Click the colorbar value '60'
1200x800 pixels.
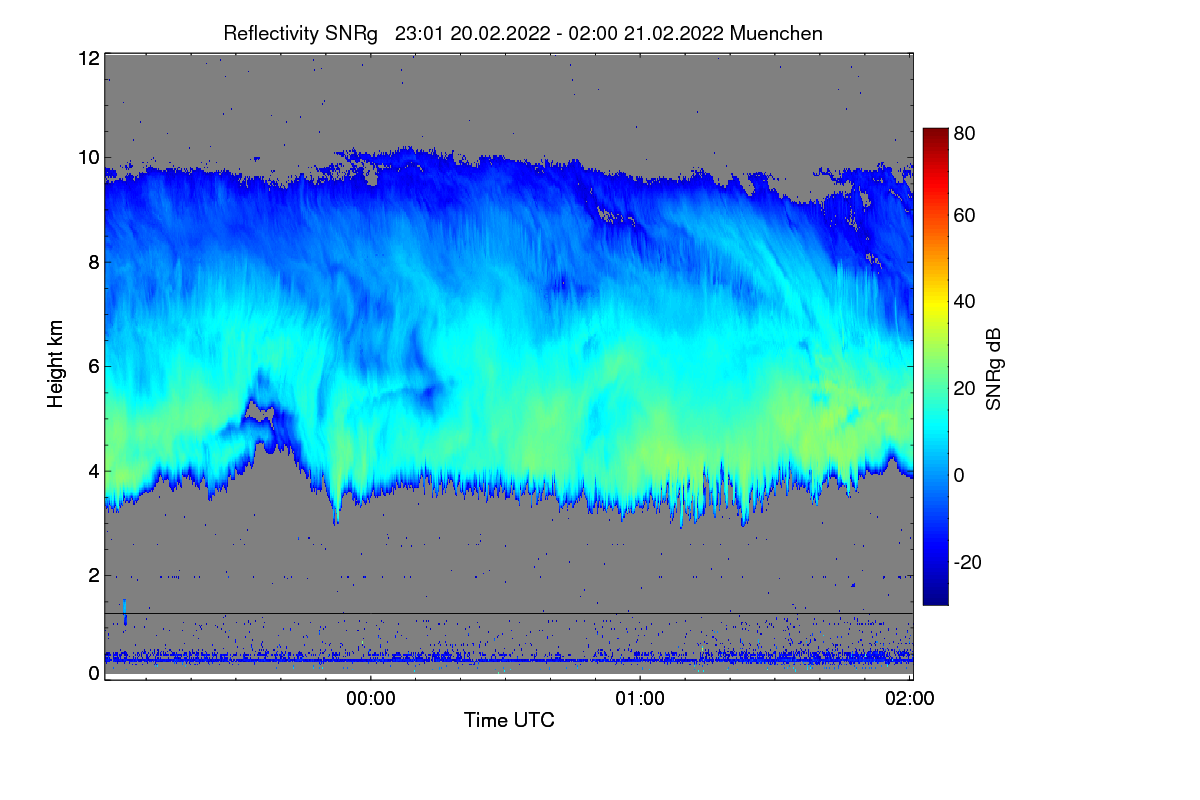[965, 215]
